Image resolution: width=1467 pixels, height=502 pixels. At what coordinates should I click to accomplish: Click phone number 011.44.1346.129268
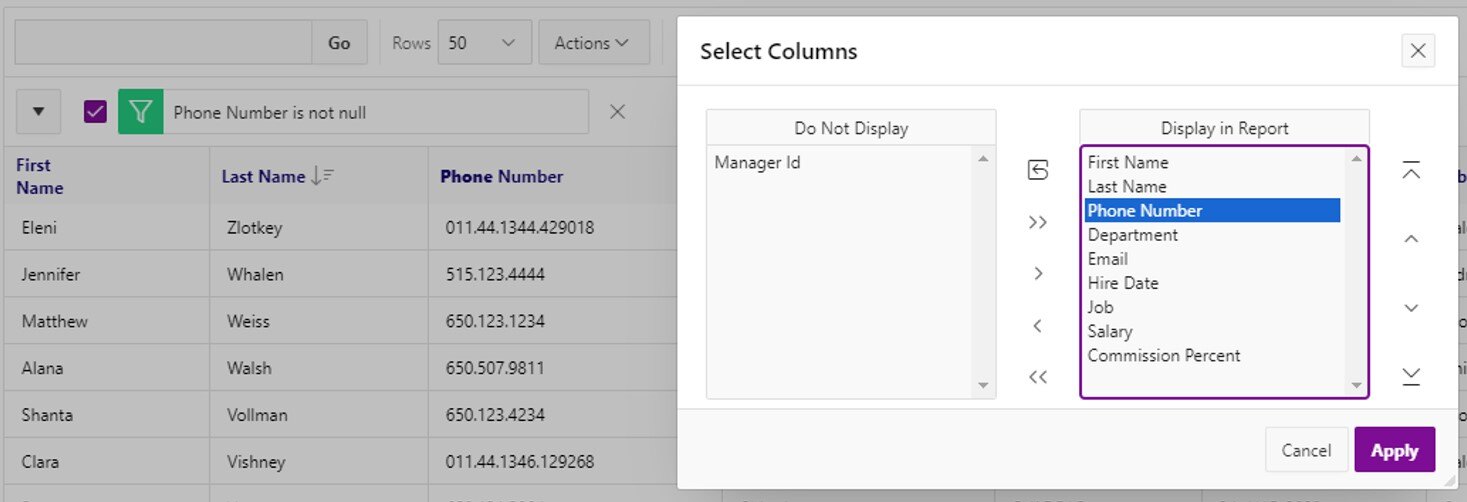(520, 462)
